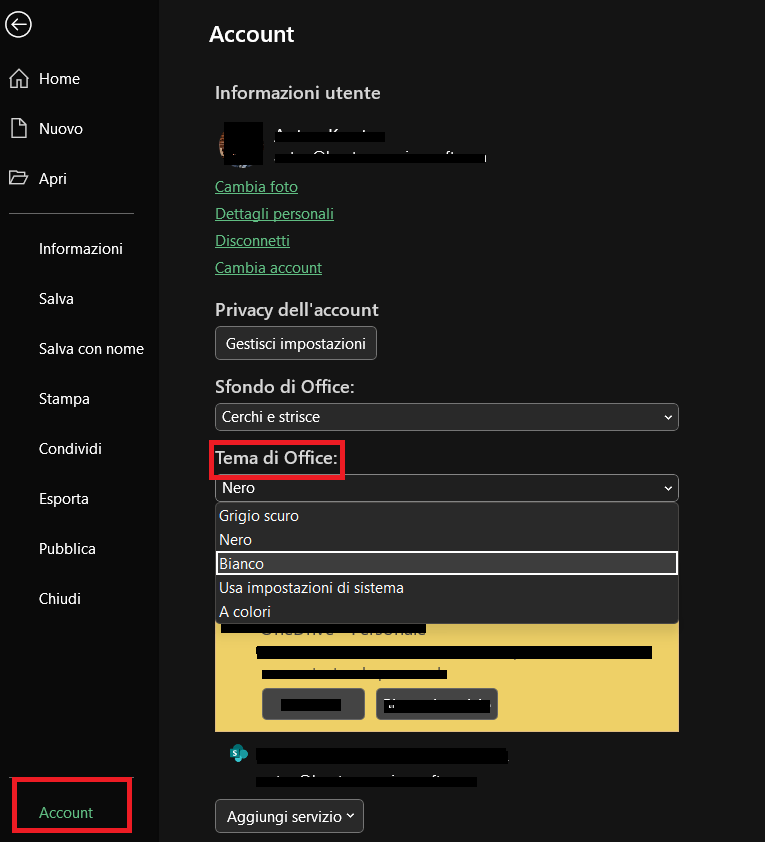Click the Home house icon
Image resolution: width=765 pixels, height=842 pixels.
(x=19, y=78)
